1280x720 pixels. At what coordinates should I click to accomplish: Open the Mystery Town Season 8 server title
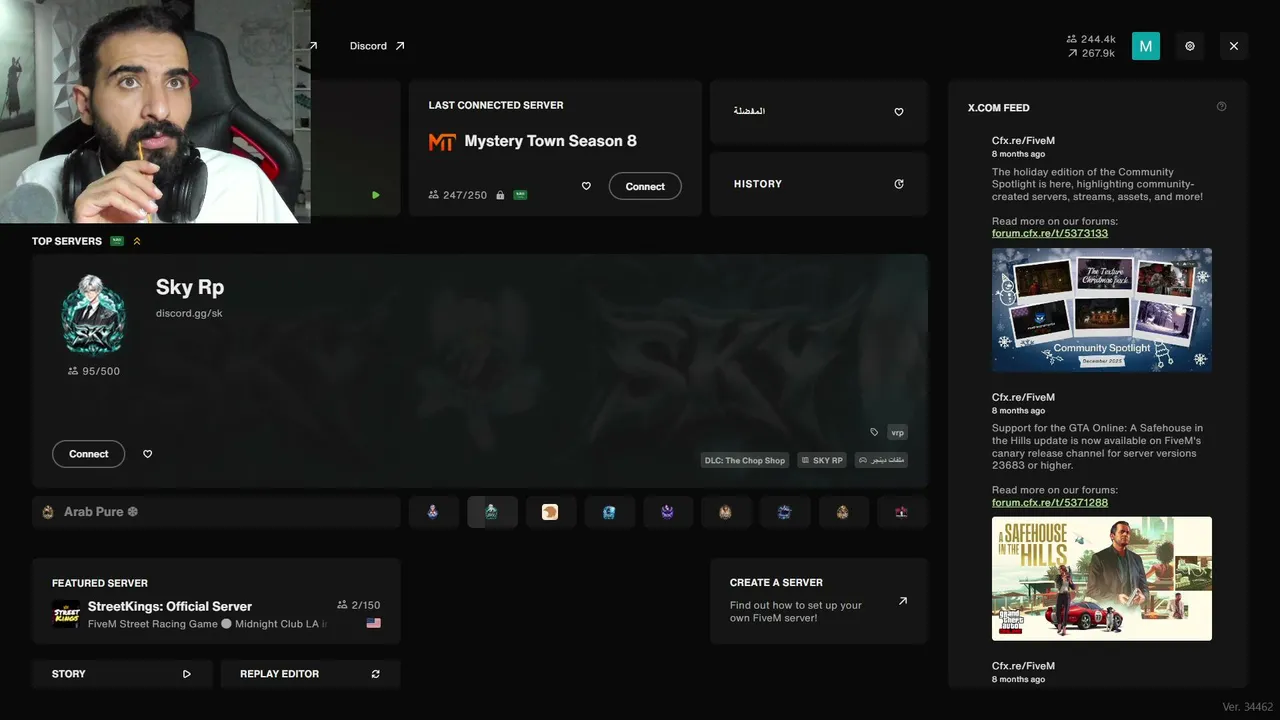coord(550,141)
